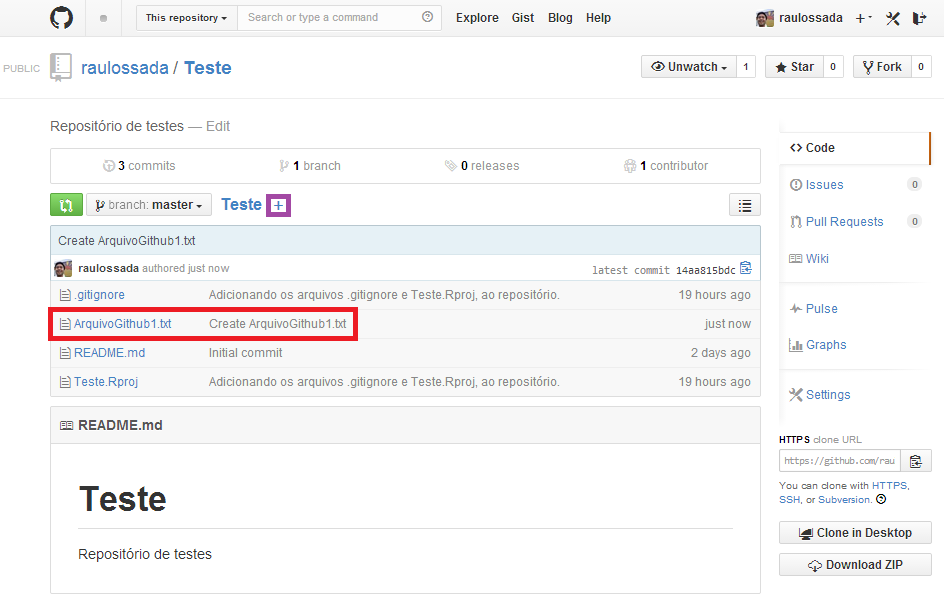View the 1 contributor page
The image size is (944, 607).
pyautogui.click(x=666, y=166)
